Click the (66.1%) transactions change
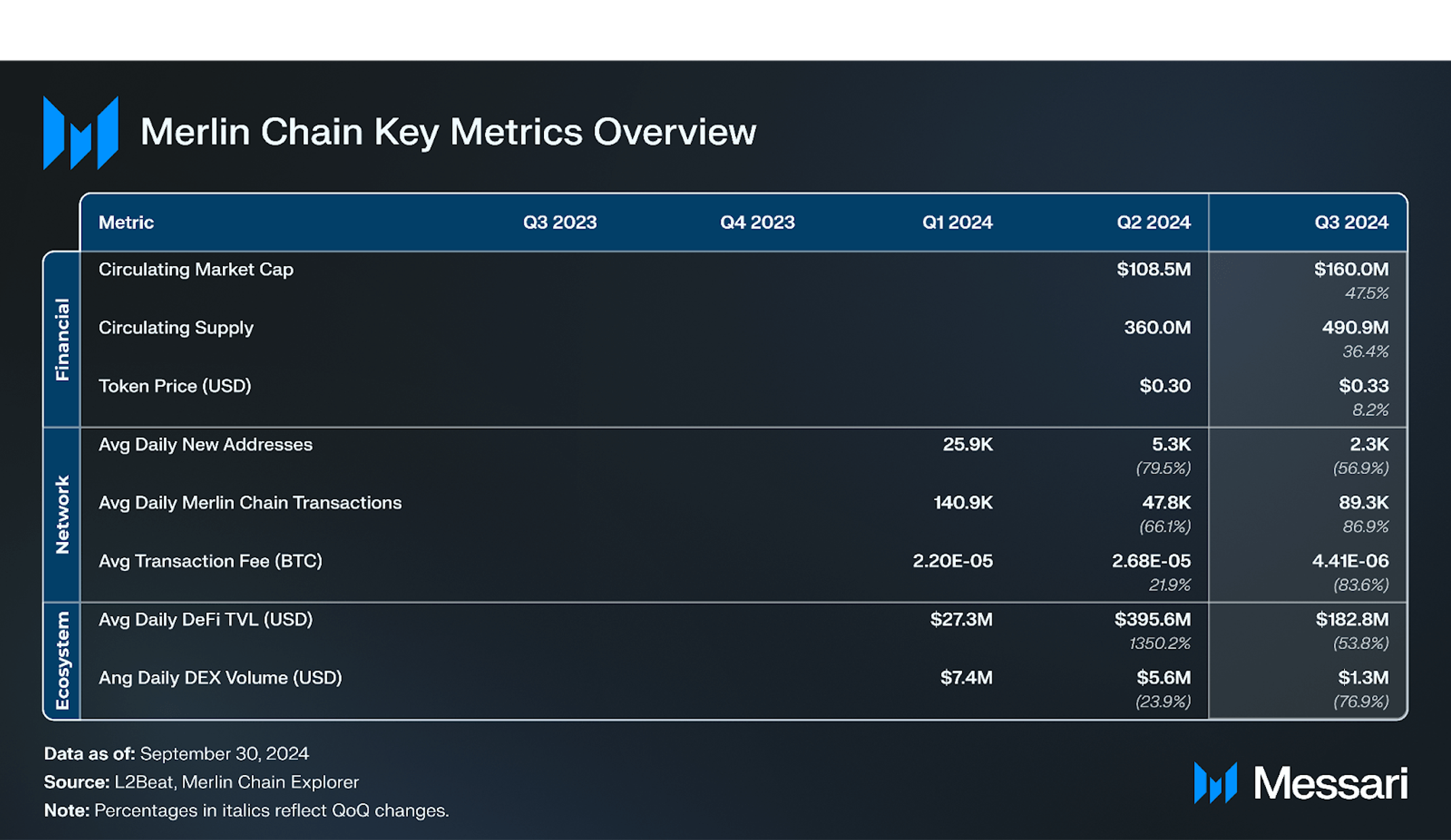 point(1164,526)
